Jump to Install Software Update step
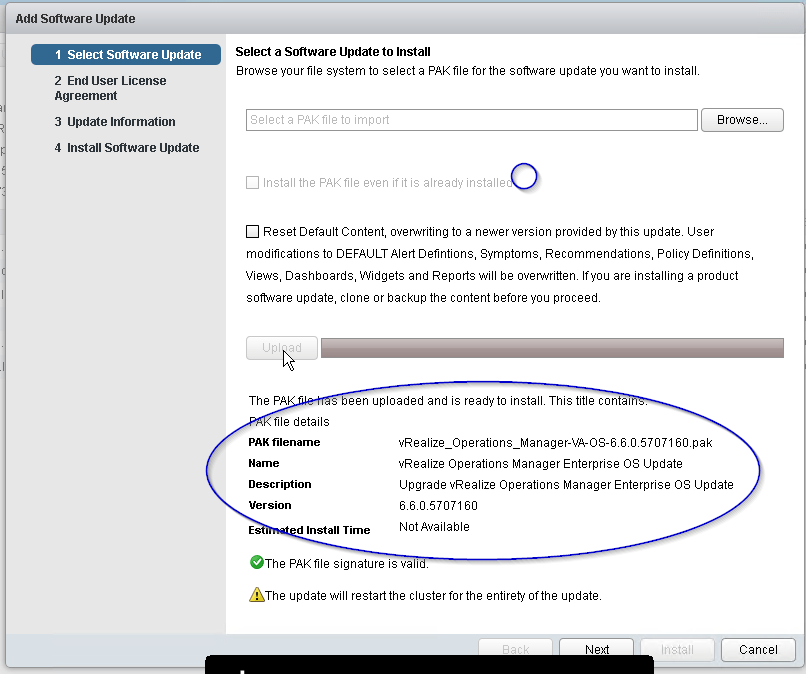 [127, 148]
